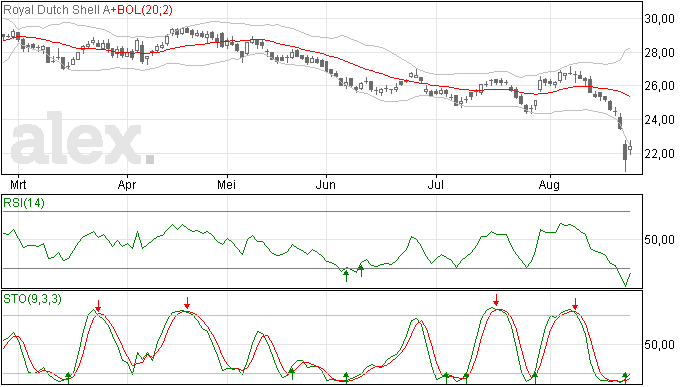Click the last green STO buy arrow in late August

coord(625,377)
